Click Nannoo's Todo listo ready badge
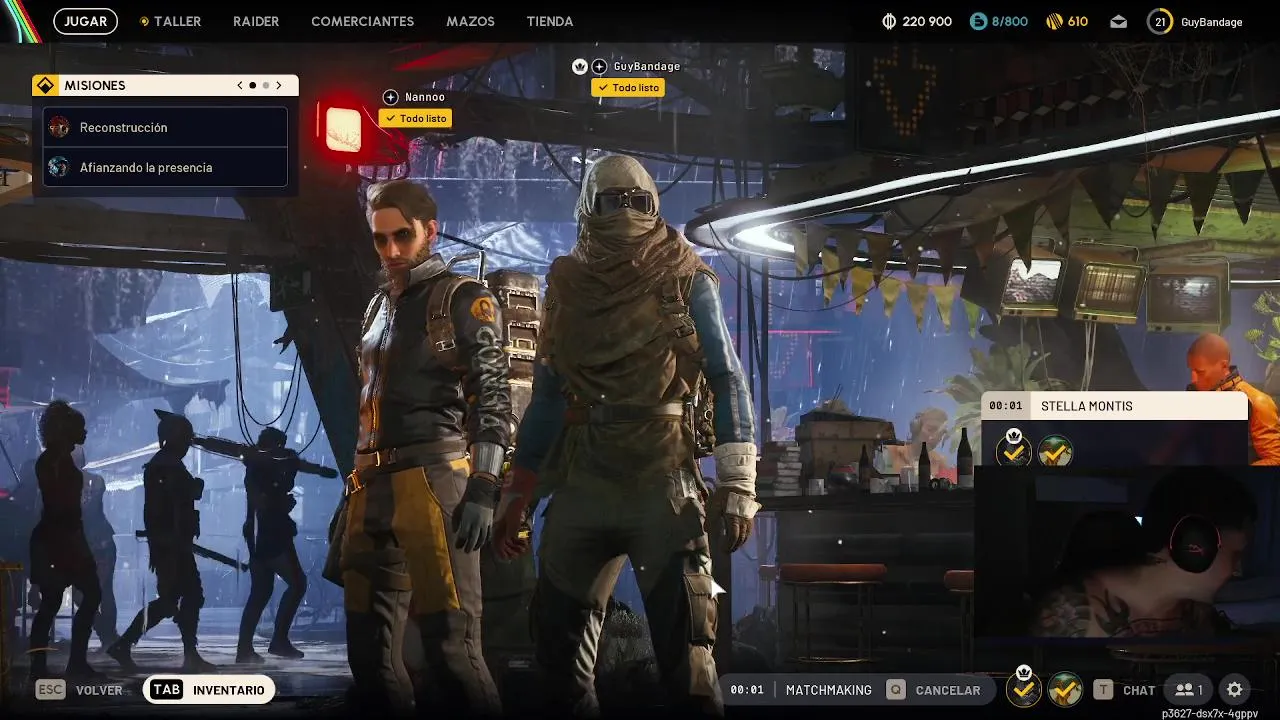The height and width of the screenshot is (720, 1280). [x=415, y=118]
